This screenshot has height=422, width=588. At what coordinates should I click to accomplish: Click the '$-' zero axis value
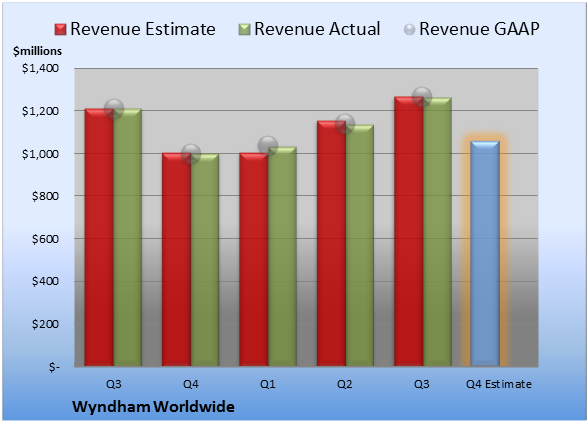point(54,367)
